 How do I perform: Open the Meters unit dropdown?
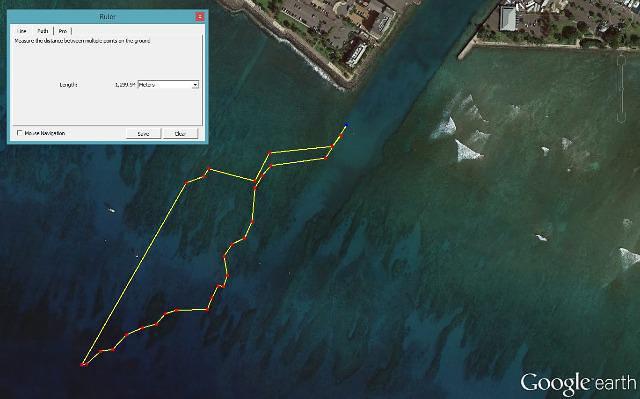click(168, 84)
